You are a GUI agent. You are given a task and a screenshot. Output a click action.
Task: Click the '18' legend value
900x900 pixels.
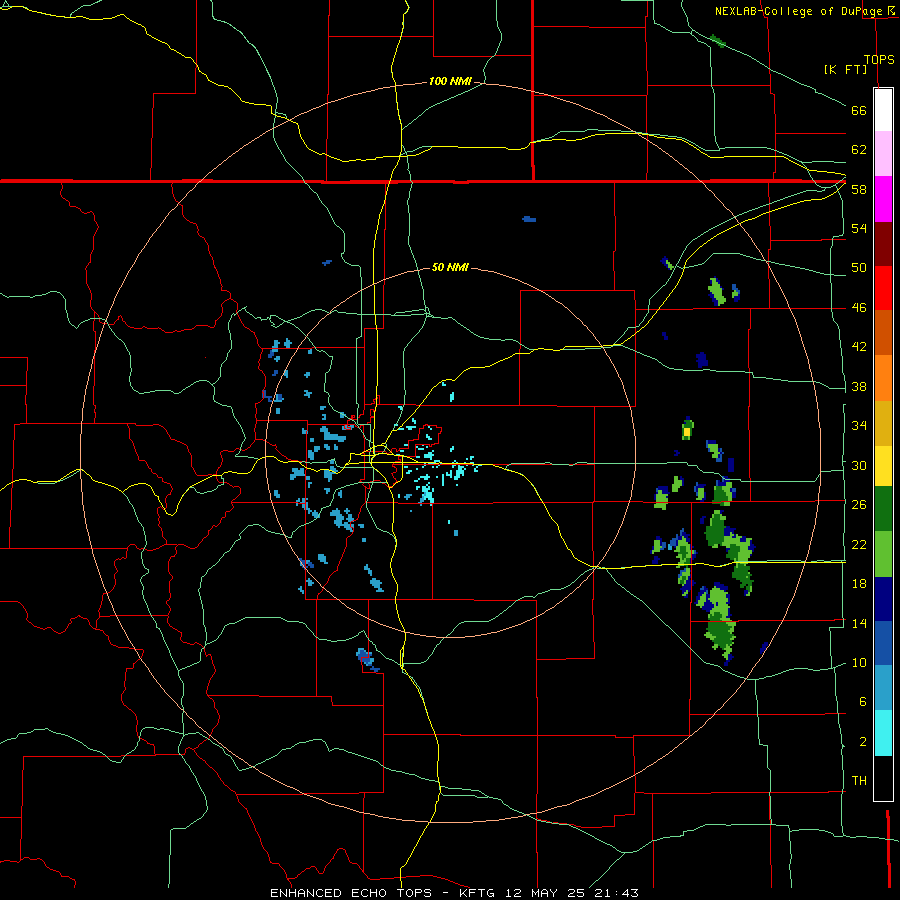[859, 584]
